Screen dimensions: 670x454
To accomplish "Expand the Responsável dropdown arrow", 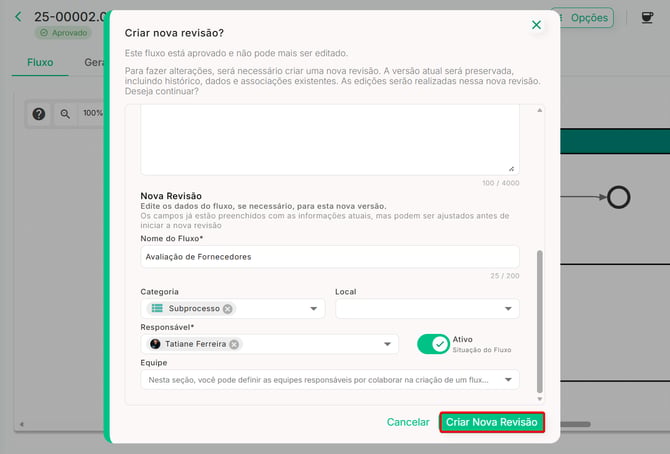I will pos(387,344).
